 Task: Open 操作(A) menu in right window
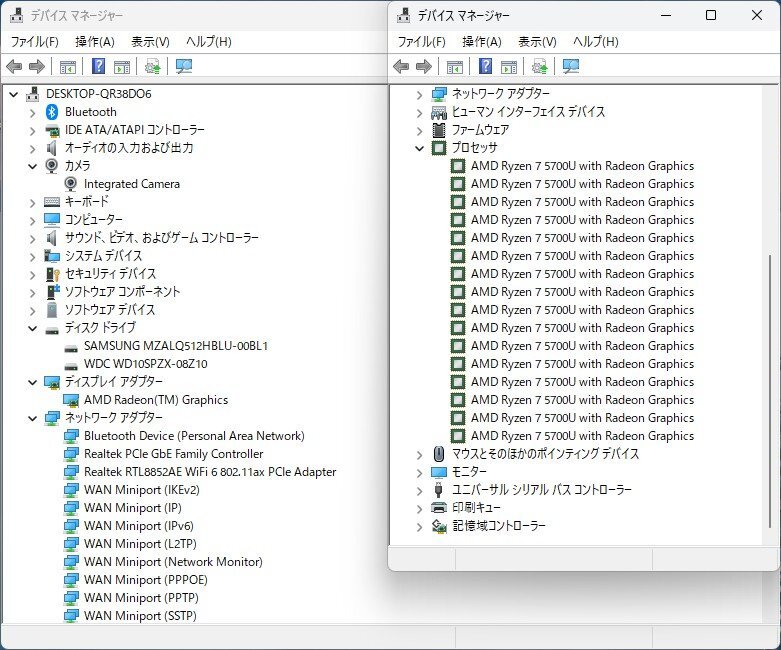(x=482, y=42)
